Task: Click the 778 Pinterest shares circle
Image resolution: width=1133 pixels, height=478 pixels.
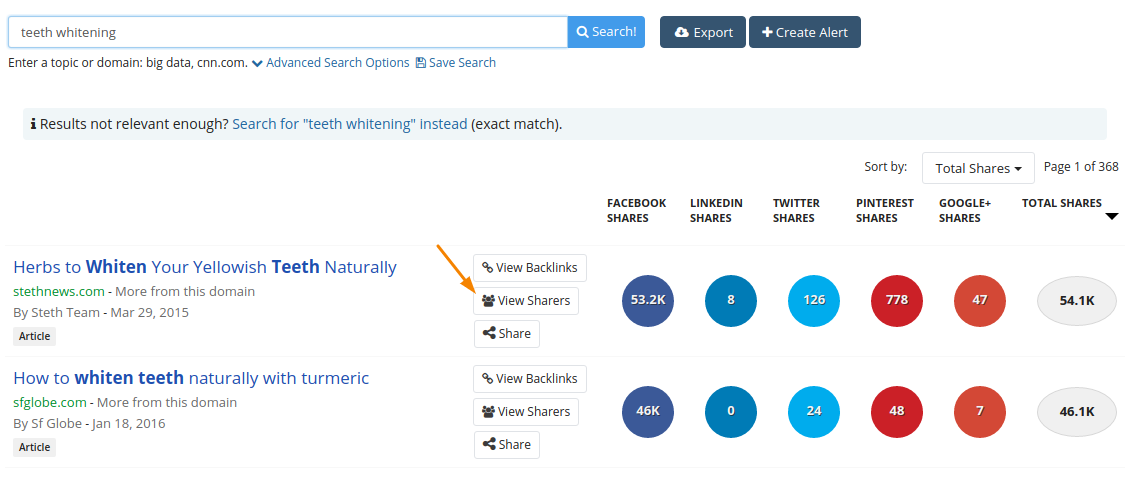Action: pyautogui.click(x=899, y=300)
